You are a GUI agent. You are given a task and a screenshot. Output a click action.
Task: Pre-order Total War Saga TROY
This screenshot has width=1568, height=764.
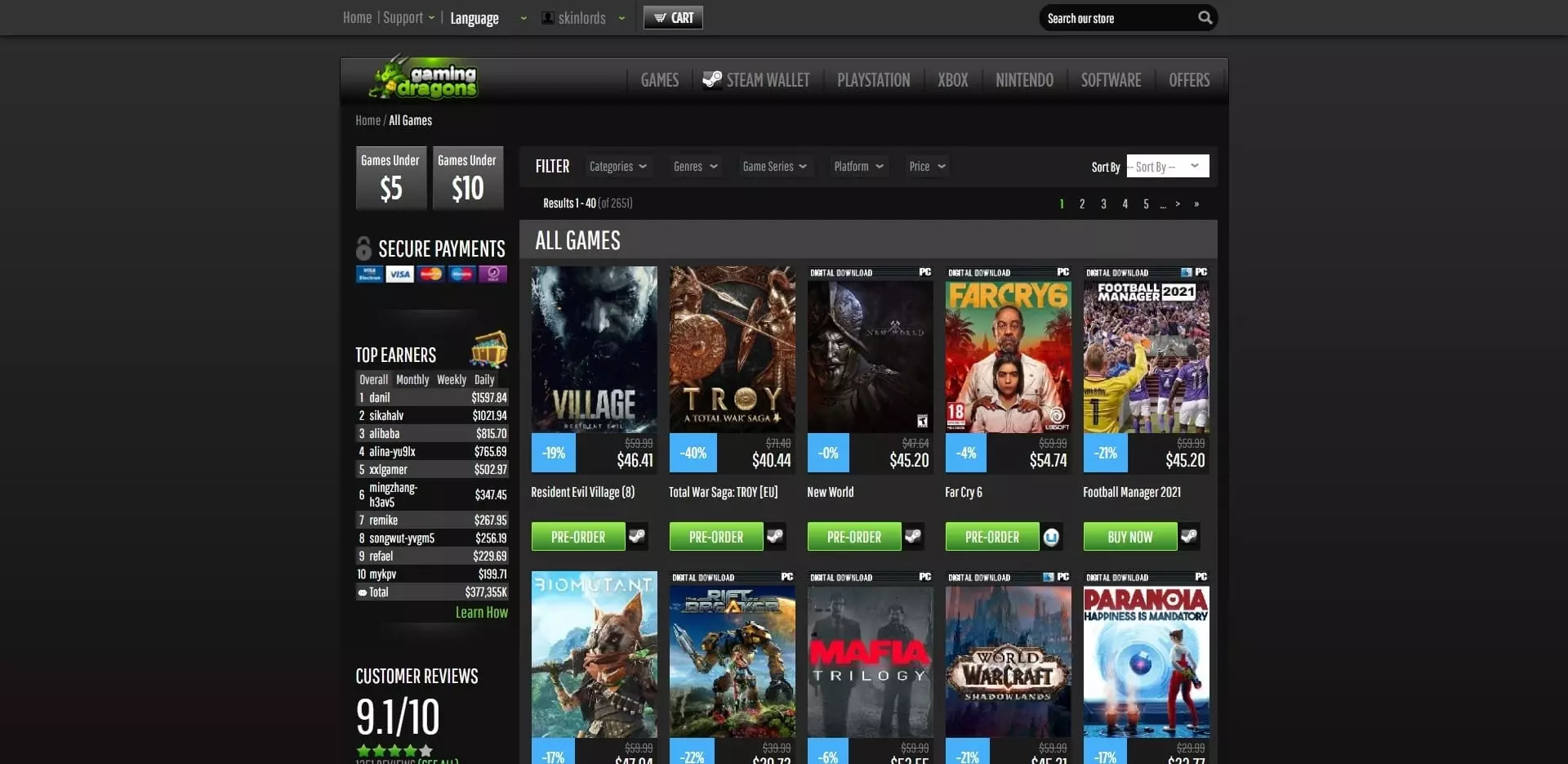tap(716, 537)
